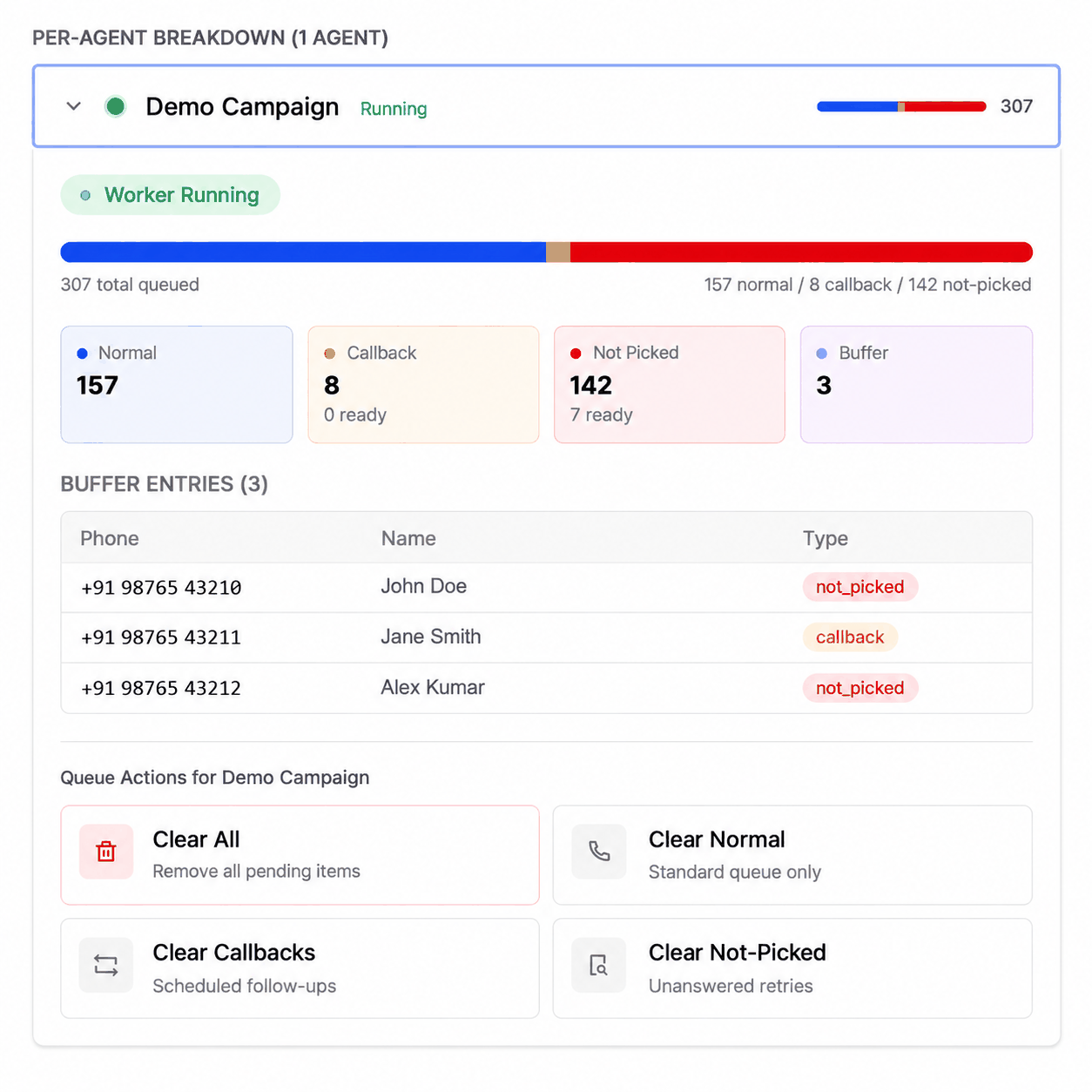This screenshot has height=1092, width=1092.
Task: Click the PER-AGENT BREAKDOWN (1 AGENT) heading
Action: coord(211,38)
